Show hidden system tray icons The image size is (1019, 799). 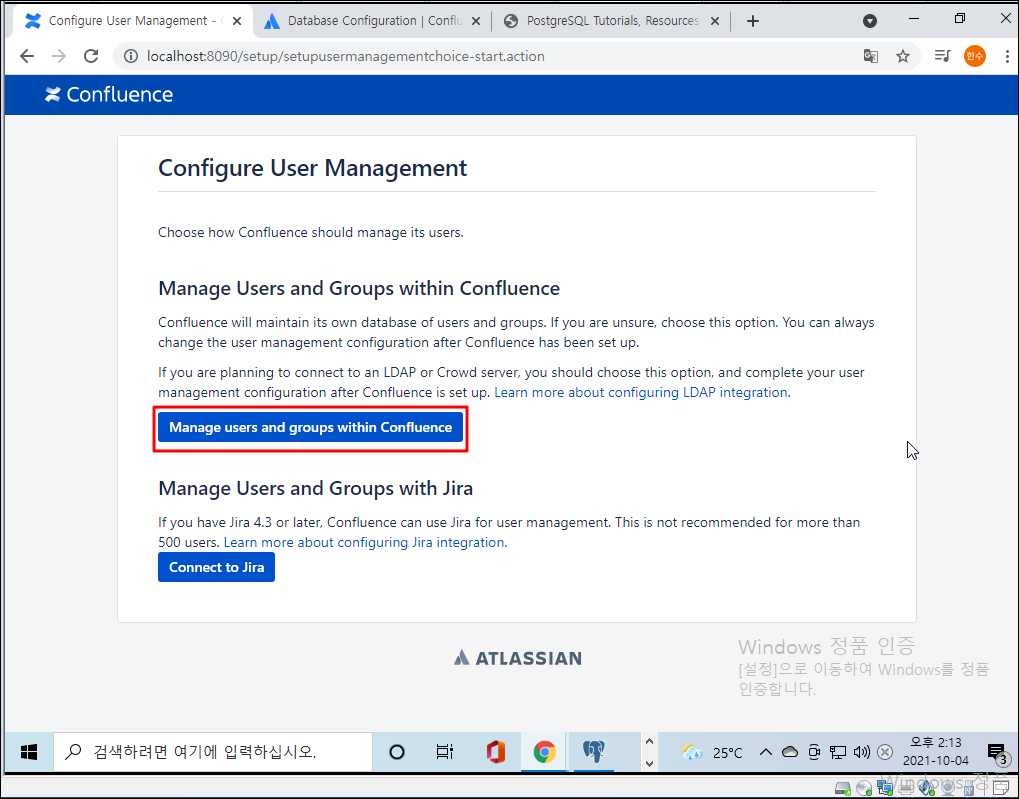[766, 752]
